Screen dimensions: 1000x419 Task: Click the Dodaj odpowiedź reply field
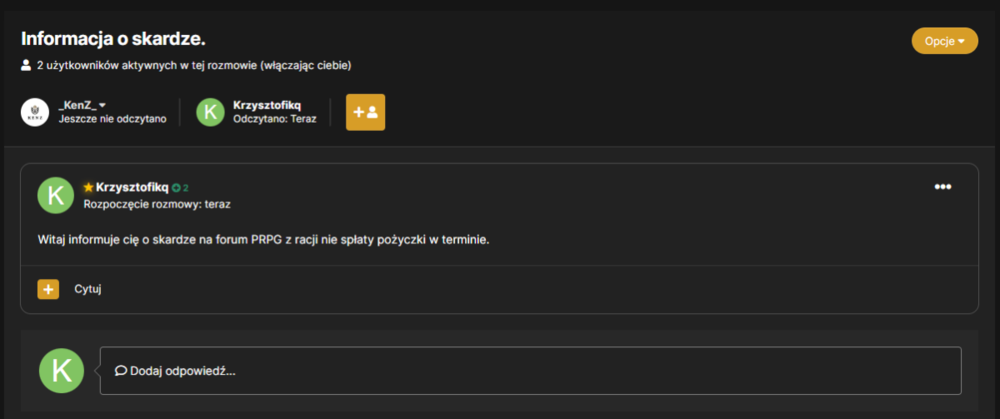(531, 371)
